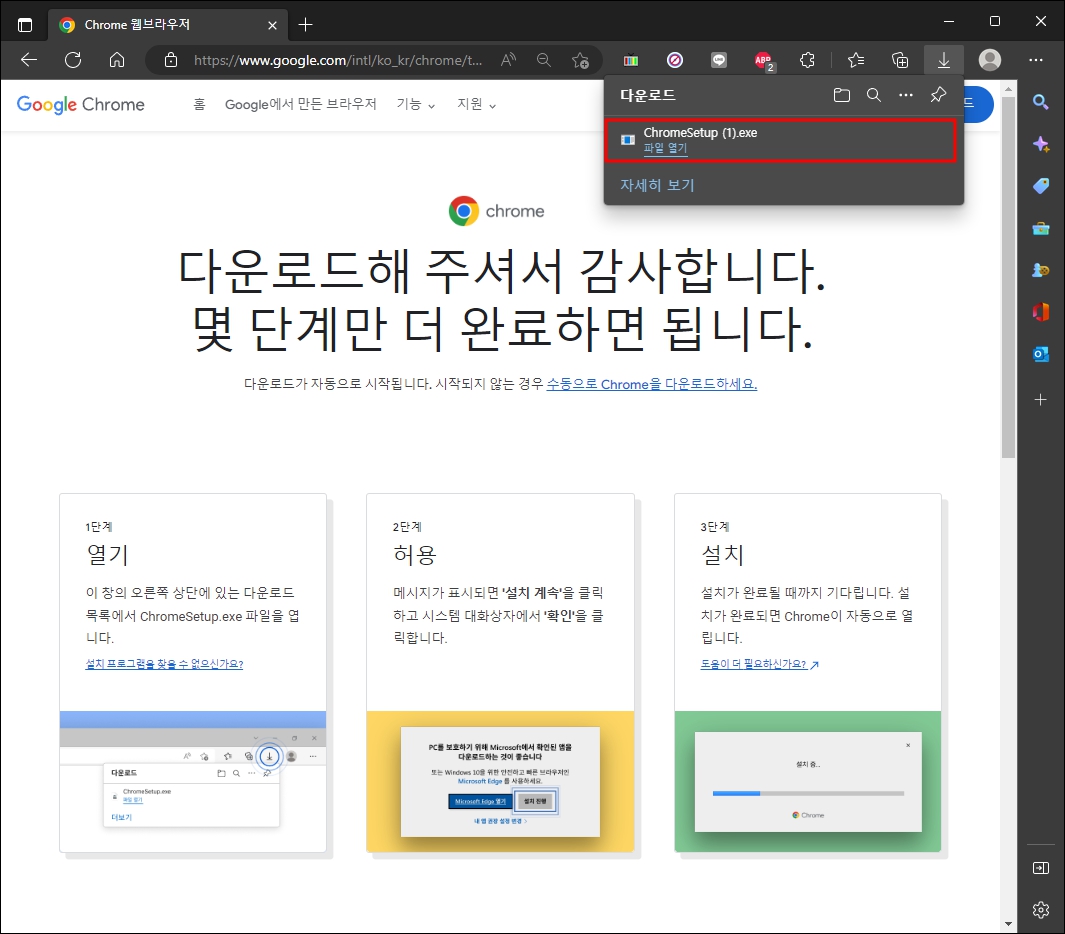Viewport: 1065px width, 934px height.
Task: Open the 홈 menu item
Action: click(199, 104)
